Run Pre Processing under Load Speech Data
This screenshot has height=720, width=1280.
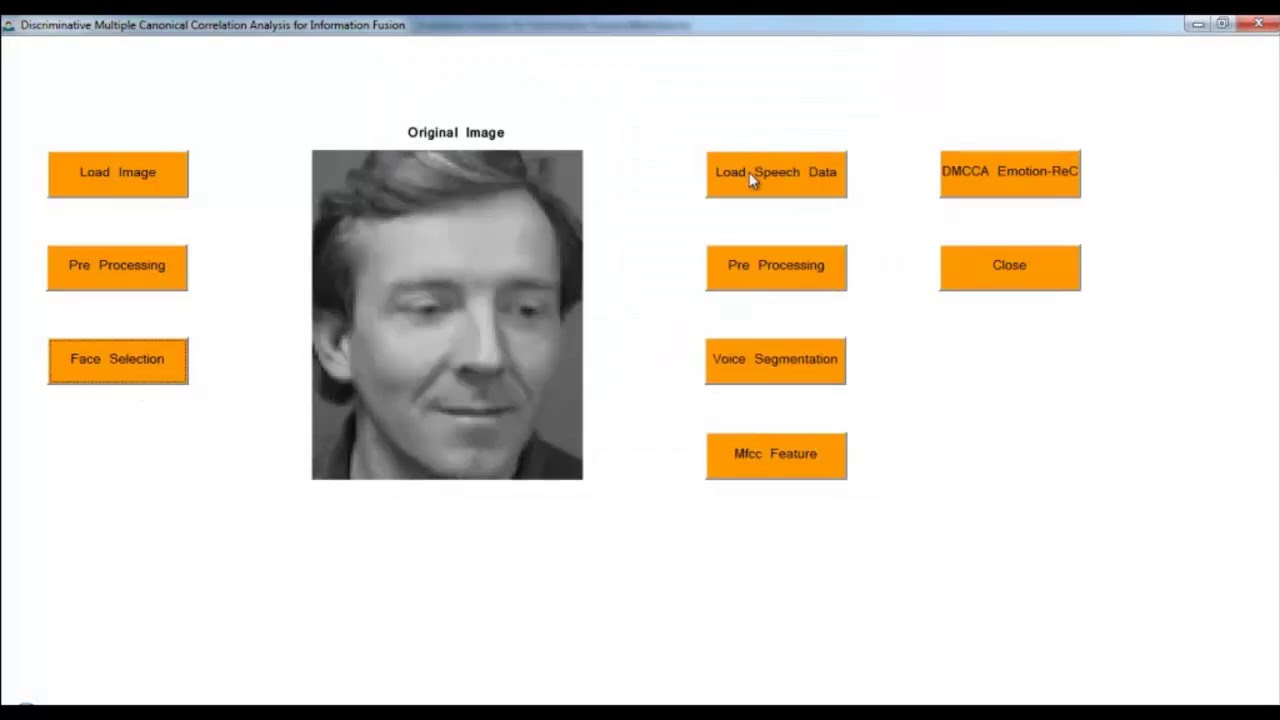(x=776, y=267)
